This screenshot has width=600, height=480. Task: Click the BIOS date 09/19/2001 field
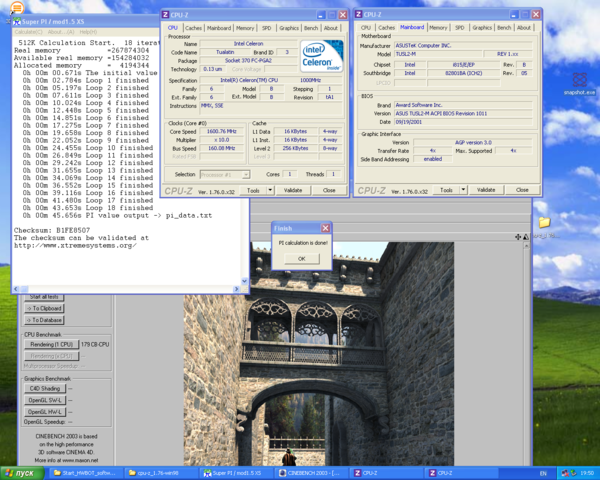(x=463, y=122)
